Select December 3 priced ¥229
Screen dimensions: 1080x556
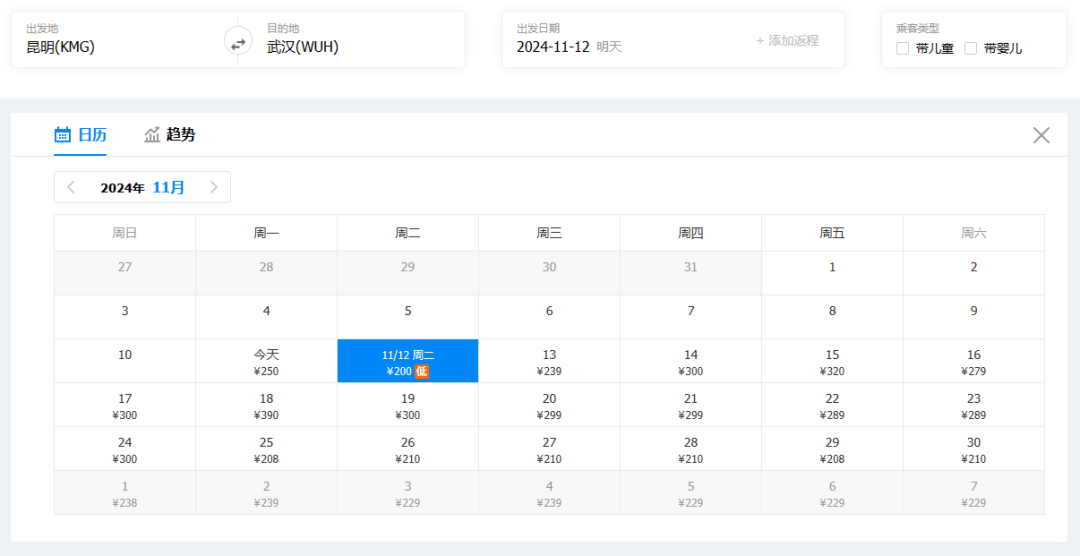(x=408, y=493)
